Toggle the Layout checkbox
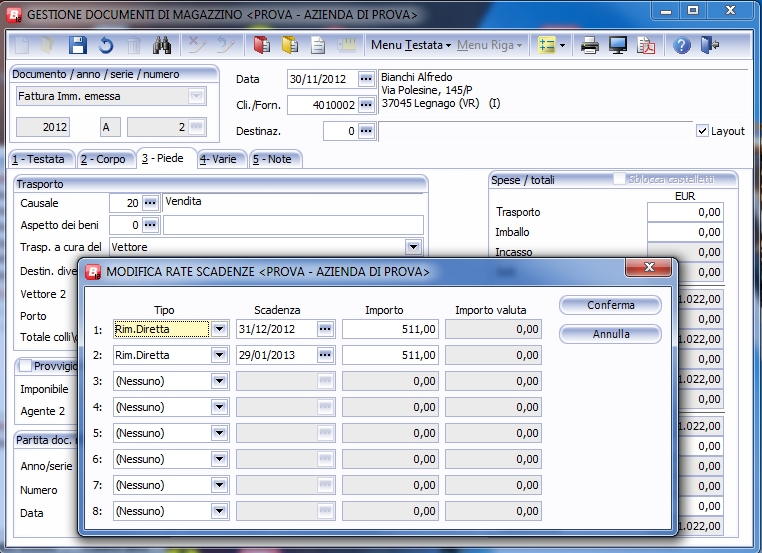 tap(702, 131)
